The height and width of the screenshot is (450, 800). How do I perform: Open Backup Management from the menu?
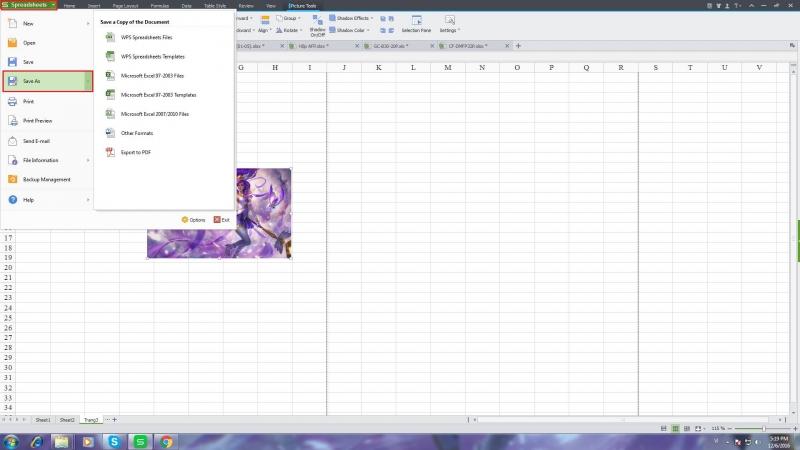tap(46, 179)
